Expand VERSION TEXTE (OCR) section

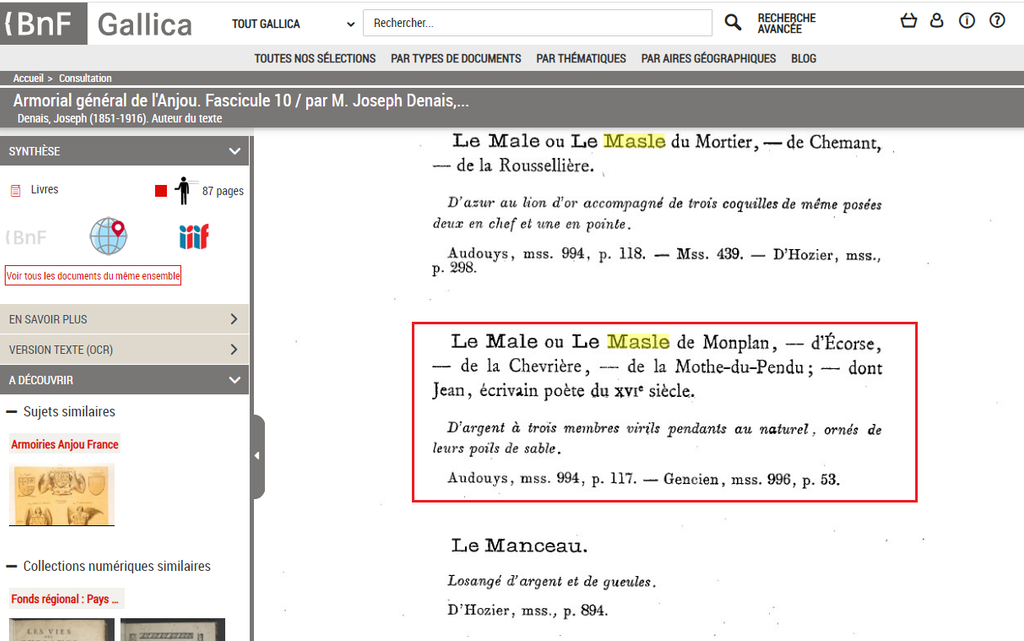tap(124, 350)
